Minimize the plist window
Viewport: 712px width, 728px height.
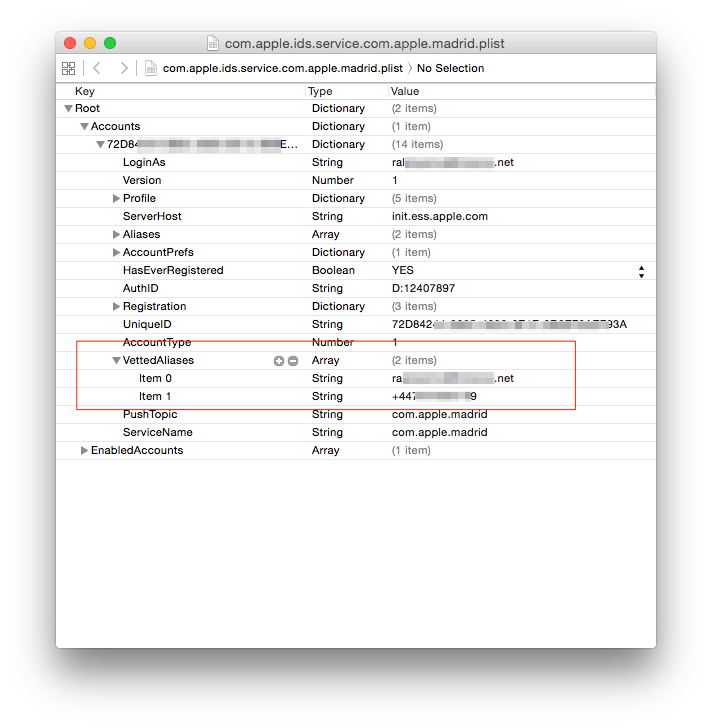point(90,43)
